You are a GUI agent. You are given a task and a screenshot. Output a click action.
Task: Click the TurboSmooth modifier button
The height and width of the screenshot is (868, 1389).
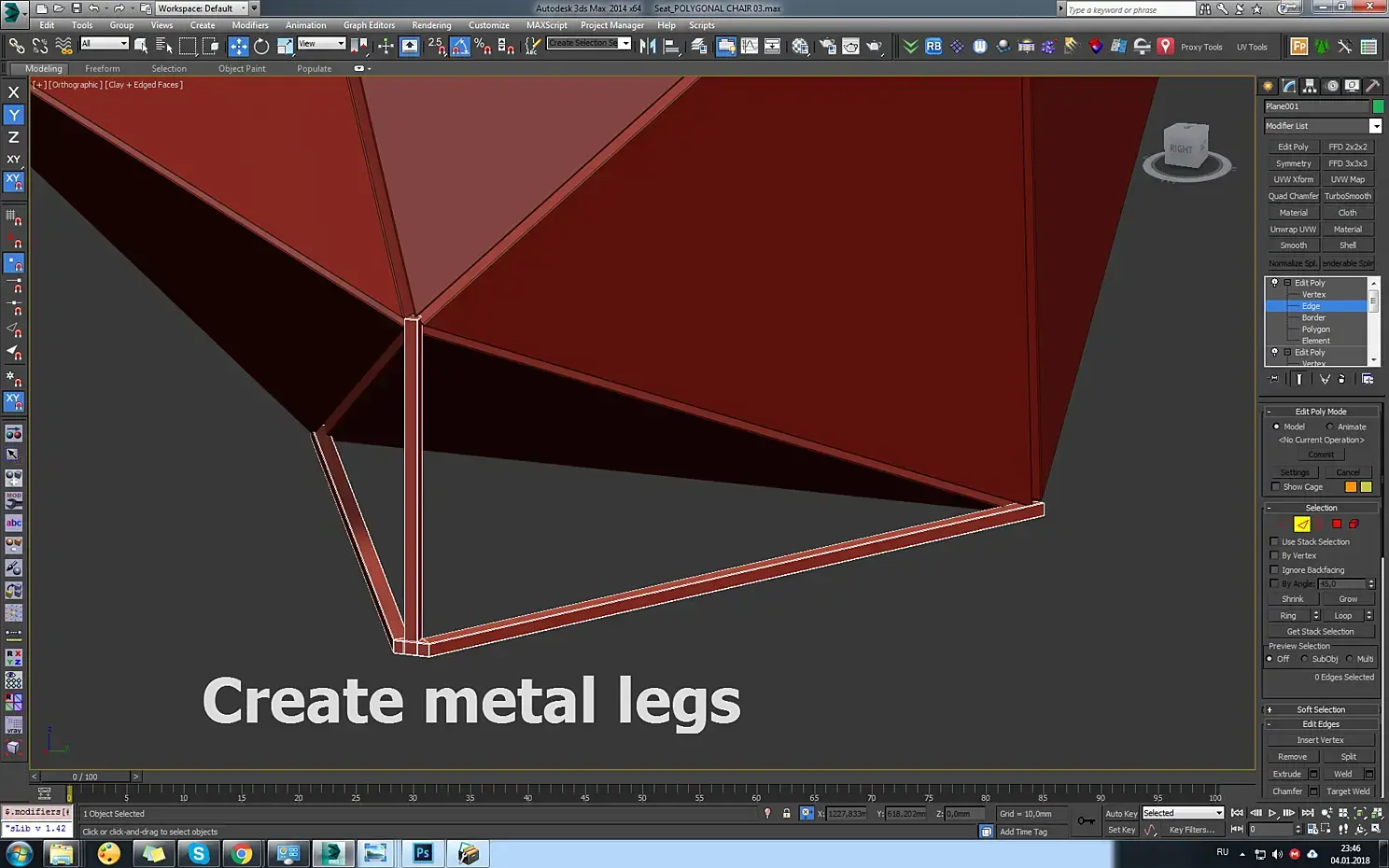click(1348, 196)
